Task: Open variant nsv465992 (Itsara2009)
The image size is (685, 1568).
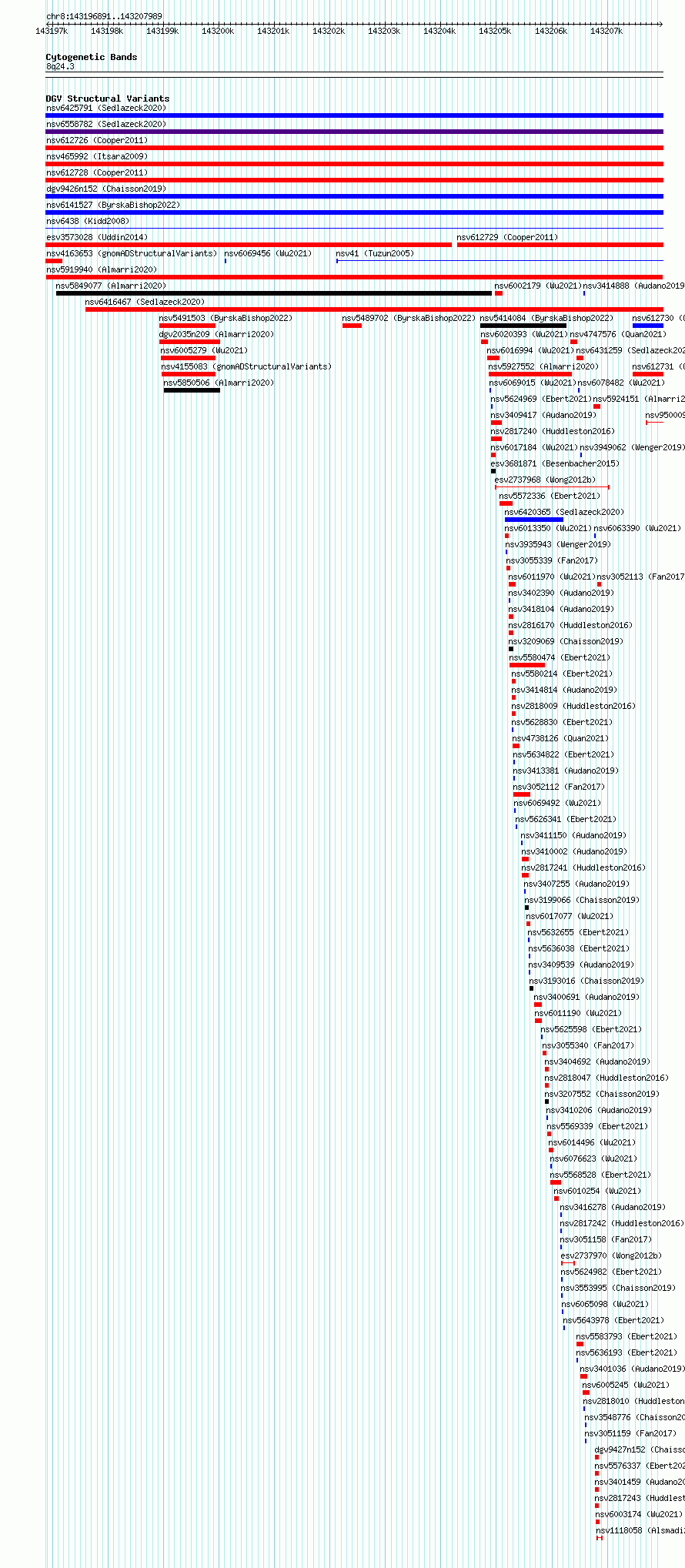Action: [x=97, y=156]
